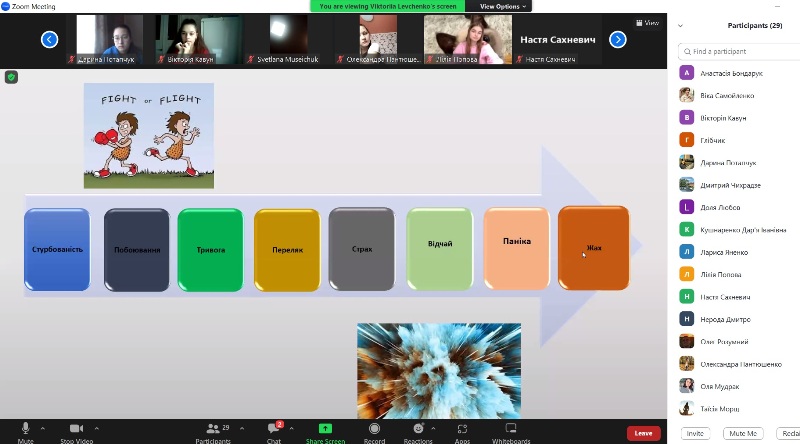Click the Participants (29) panel title

pos(755,26)
